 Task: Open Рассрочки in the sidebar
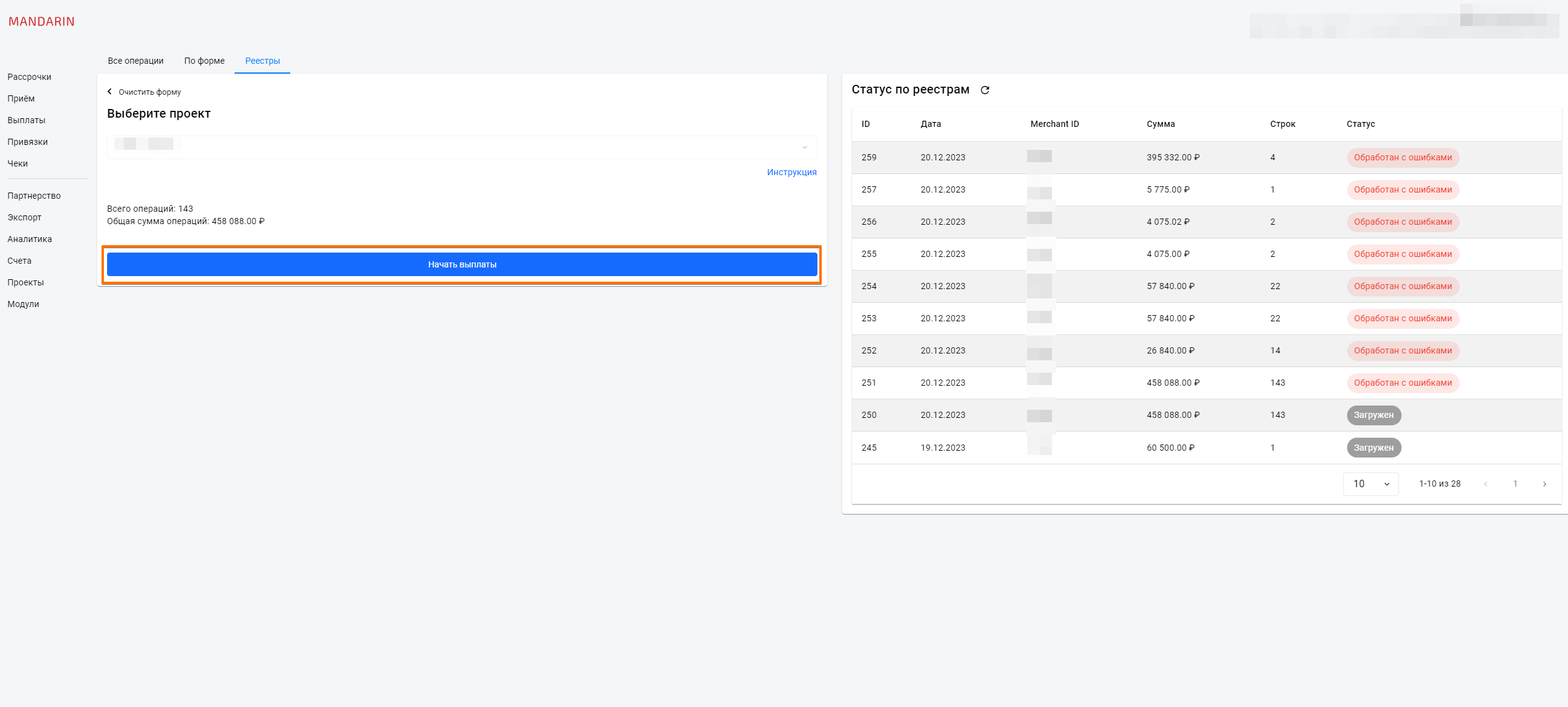[29, 77]
